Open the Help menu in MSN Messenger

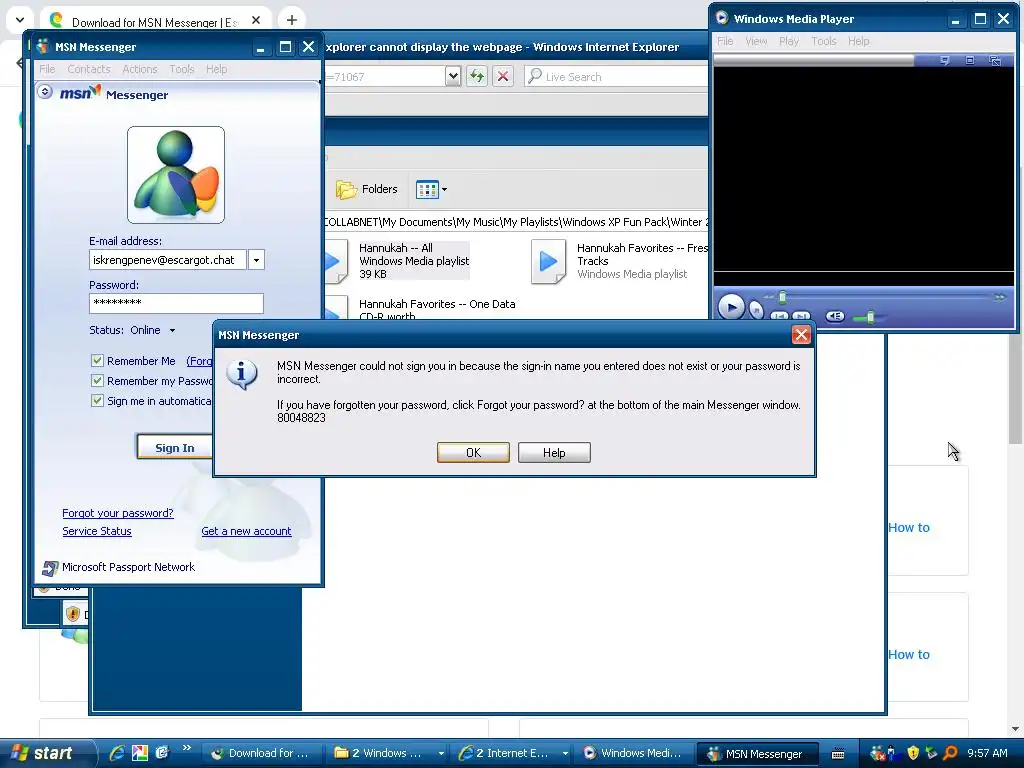pos(216,69)
